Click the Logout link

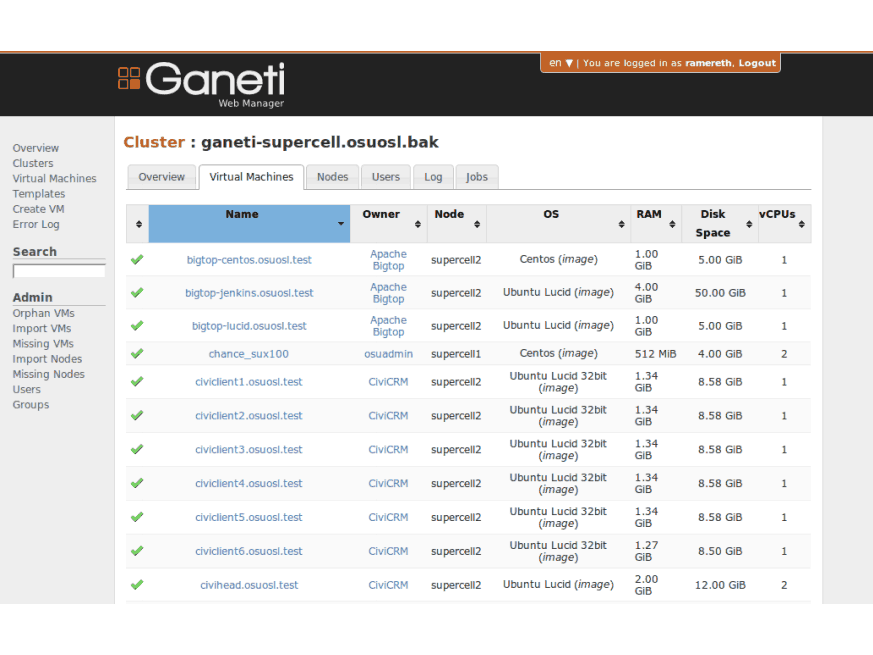pos(757,63)
